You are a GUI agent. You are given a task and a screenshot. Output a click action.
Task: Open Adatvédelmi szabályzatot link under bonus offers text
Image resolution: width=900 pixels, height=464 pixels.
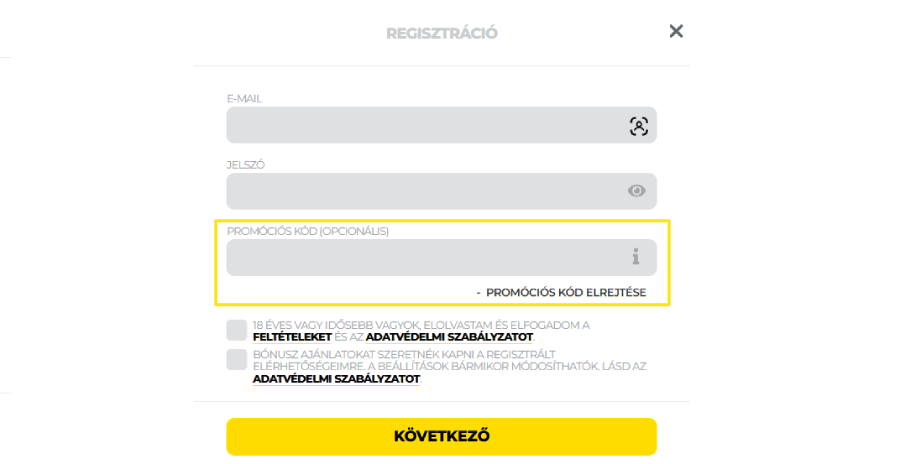336,379
